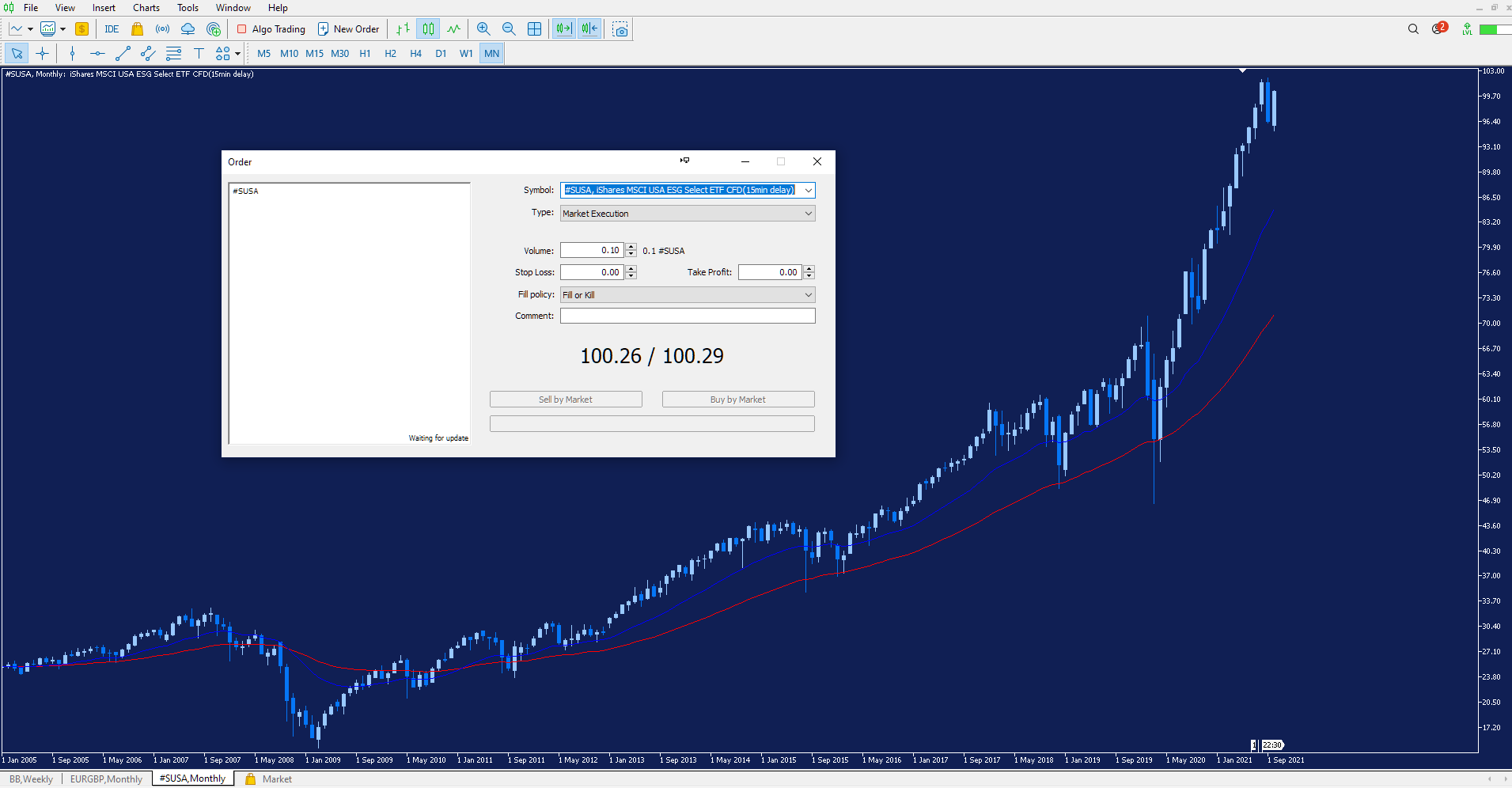Open the shapes objects tool
1512x788 pixels.
(x=223, y=53)
